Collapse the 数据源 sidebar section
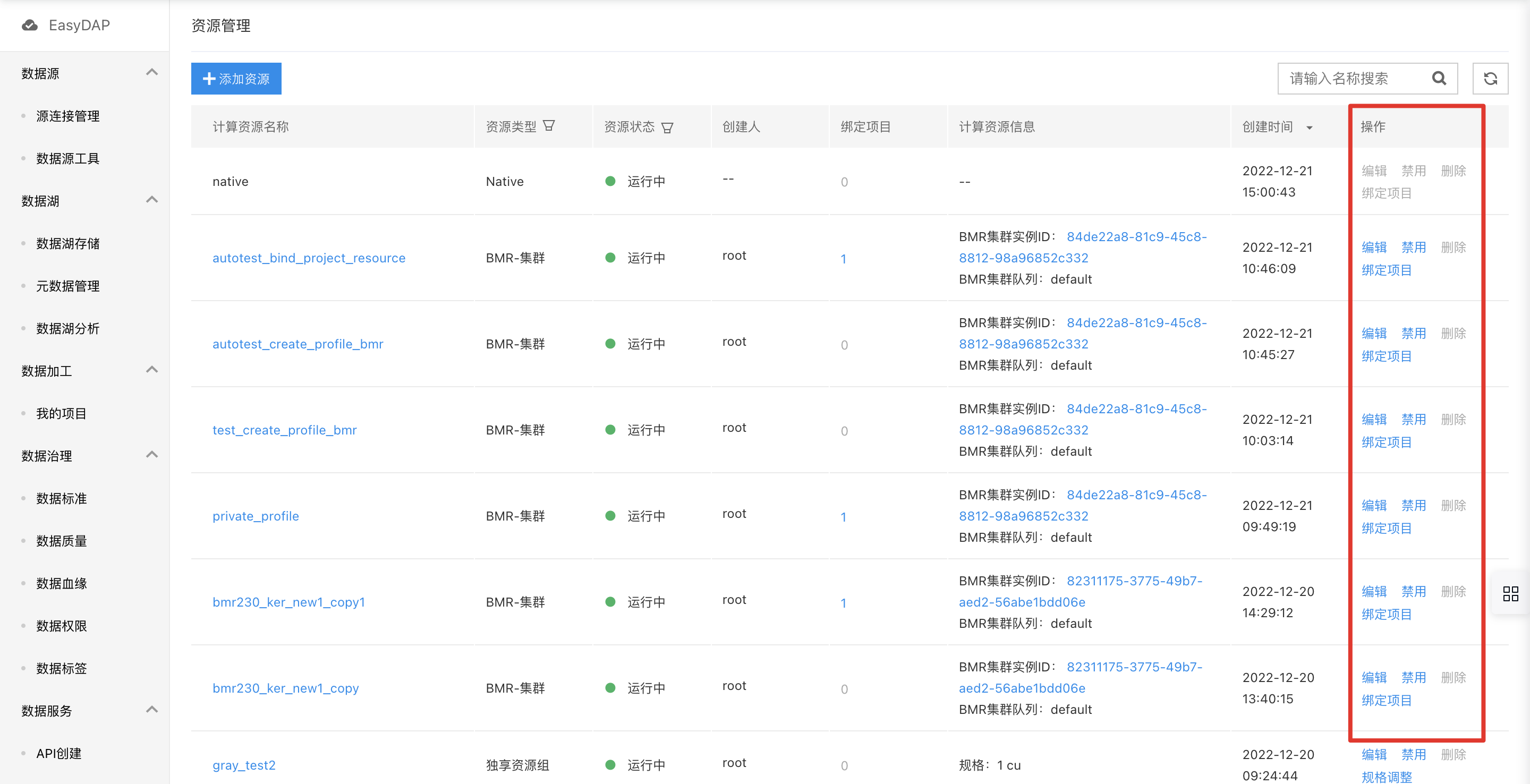Viewport: 1530px width, 784px height. click(152, 72)
